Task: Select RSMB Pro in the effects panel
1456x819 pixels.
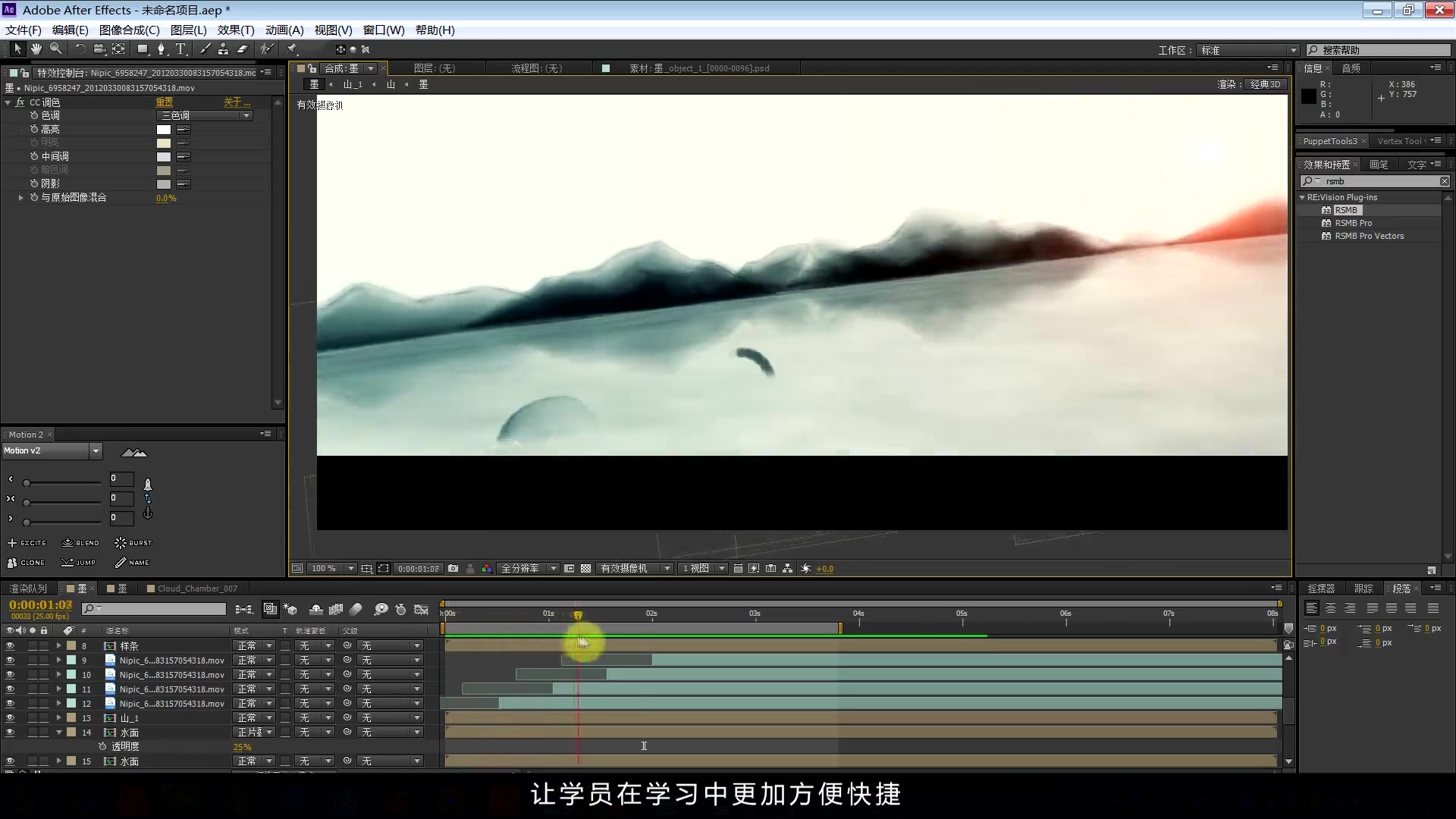Action: click(1353, 223)
